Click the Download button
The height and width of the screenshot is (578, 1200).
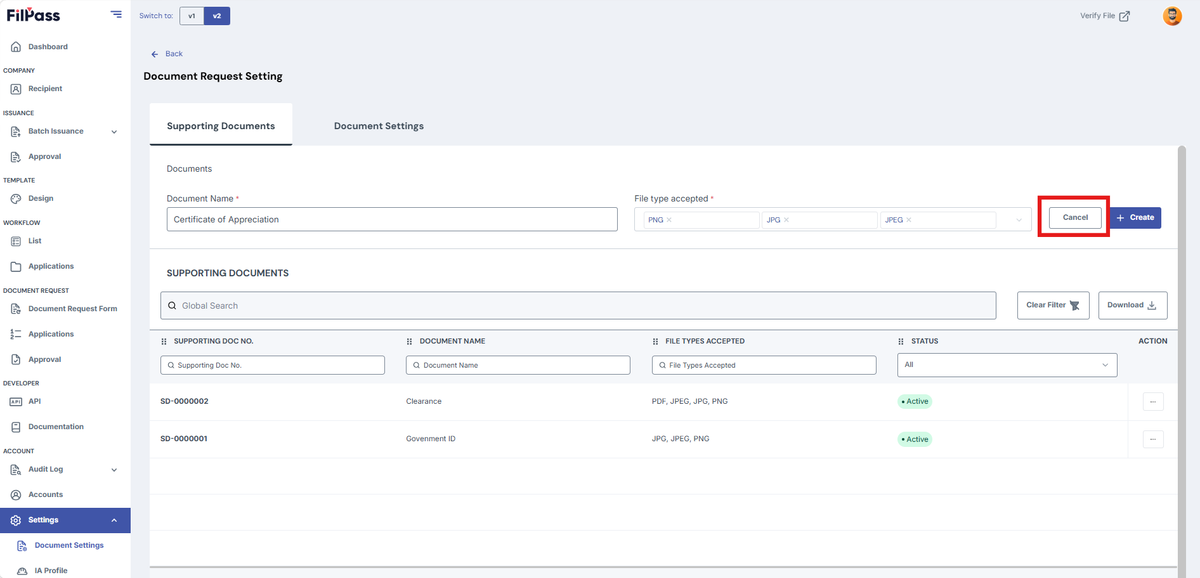[1133, 305]
